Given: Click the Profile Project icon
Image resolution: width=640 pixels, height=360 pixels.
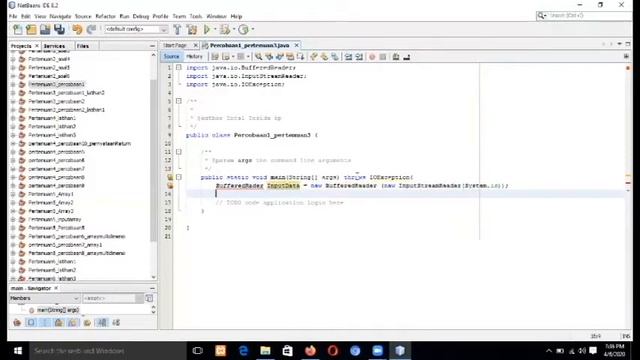Looking at the screenshot, I should 243,29.
